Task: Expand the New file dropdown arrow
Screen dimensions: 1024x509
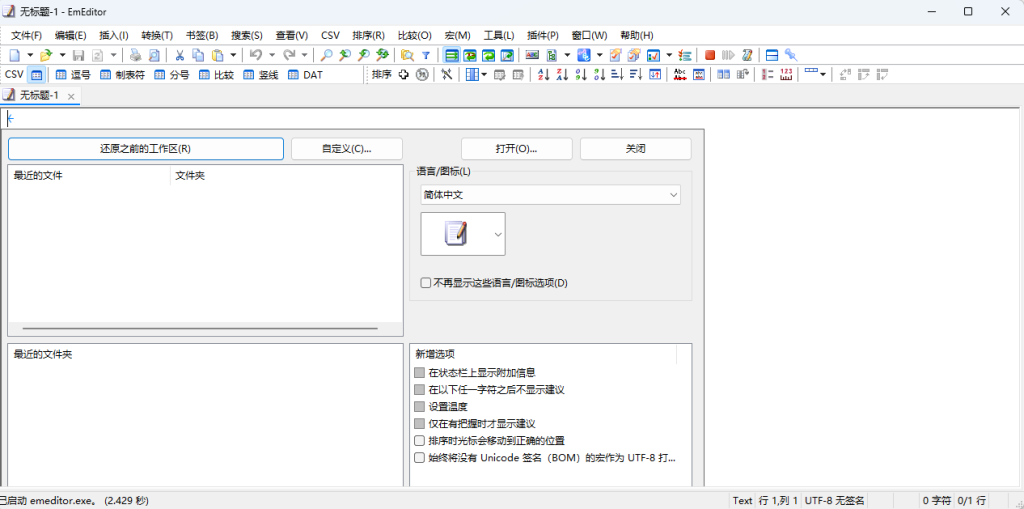Action: tap(30, 55)
